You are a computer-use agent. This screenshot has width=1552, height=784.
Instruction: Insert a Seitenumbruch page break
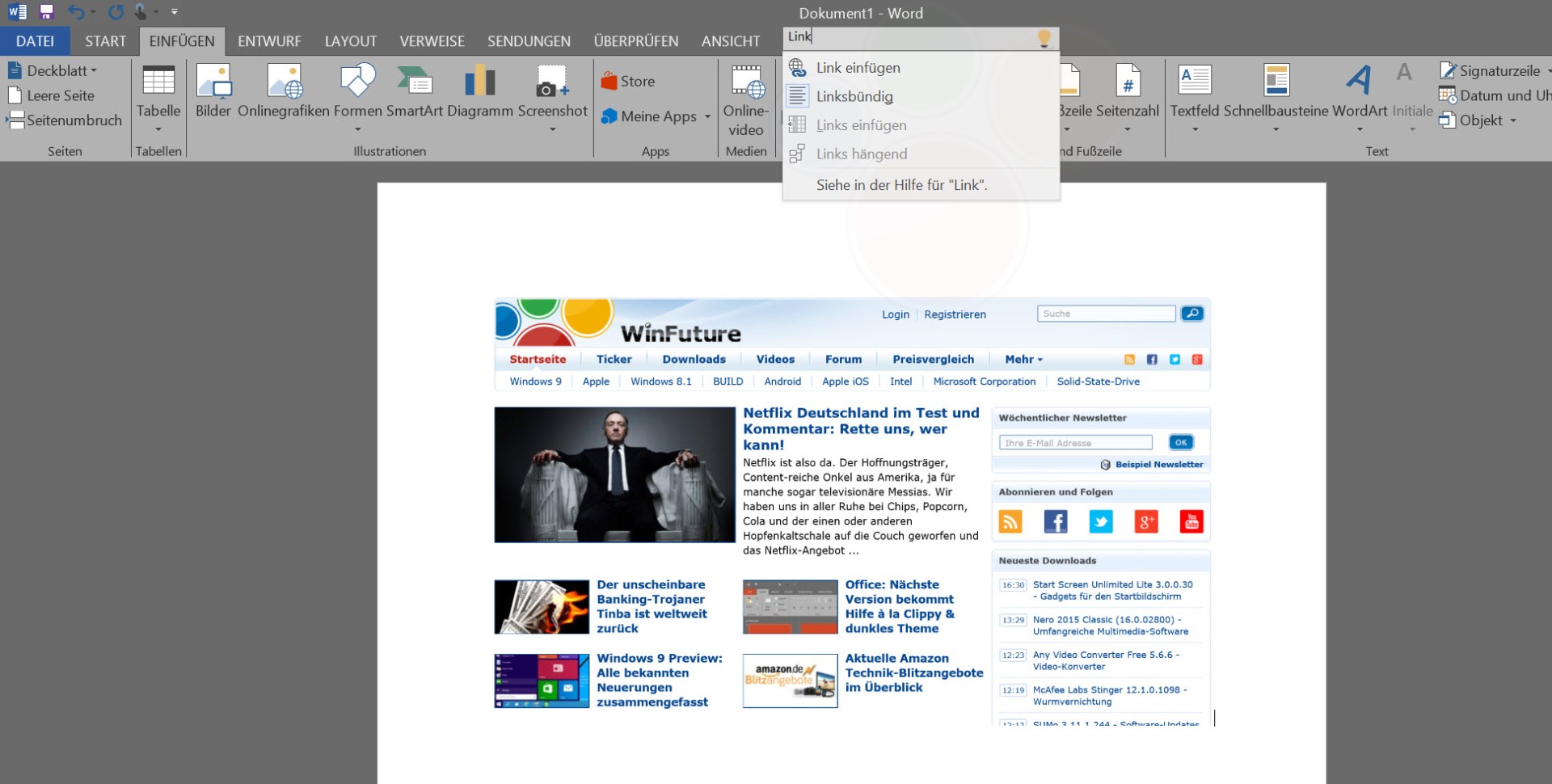[x=65, y=120]
